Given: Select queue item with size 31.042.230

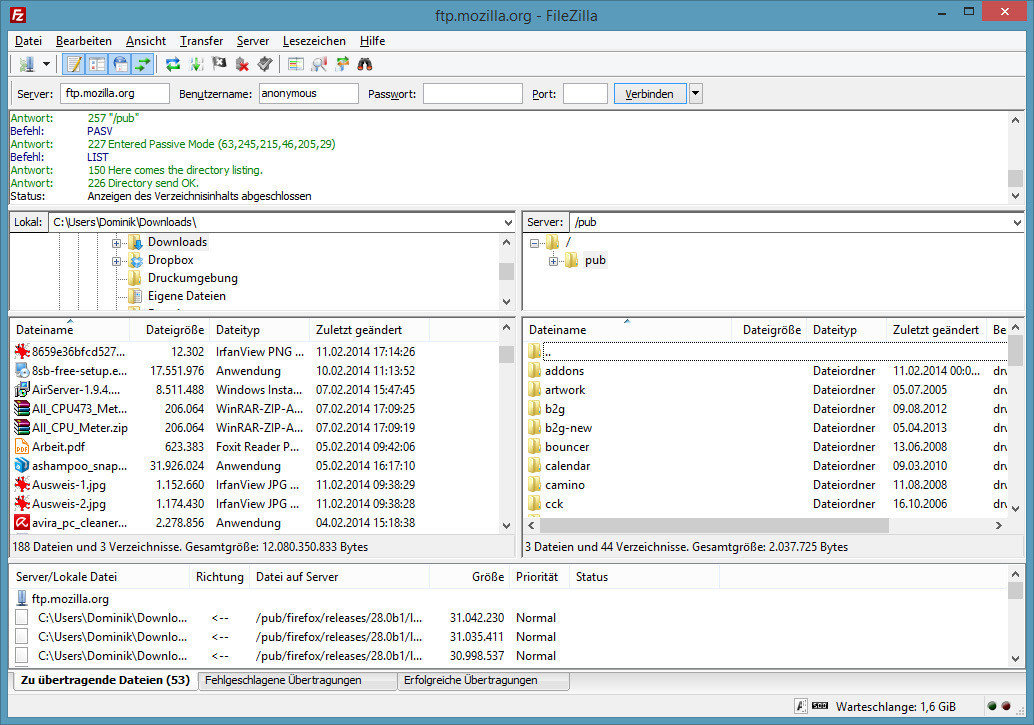Looking at the screenshot, I should [287, 618].
